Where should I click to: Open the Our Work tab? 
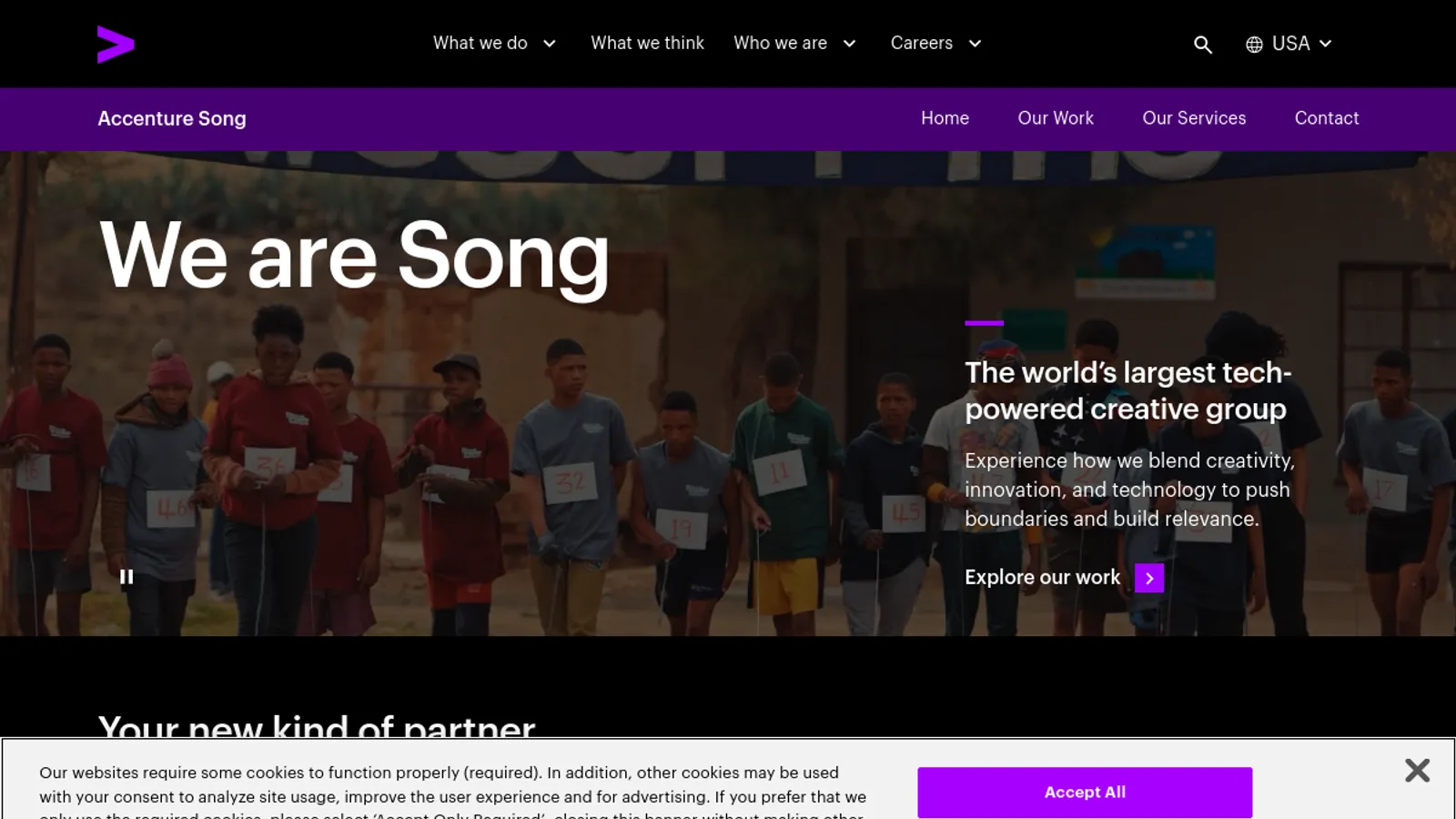(1056, 118)
